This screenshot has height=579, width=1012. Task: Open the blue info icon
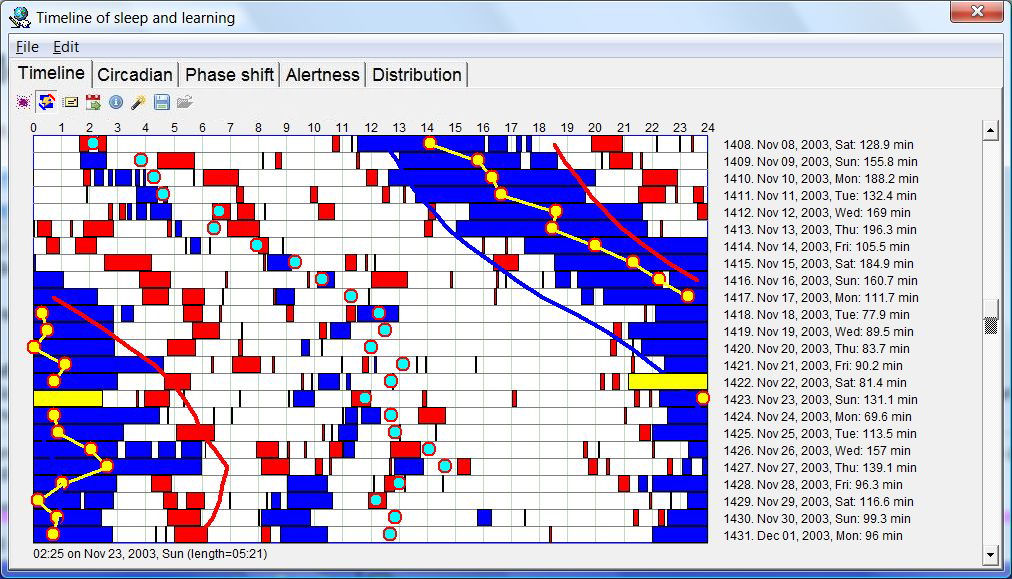[x=116, y=102]
